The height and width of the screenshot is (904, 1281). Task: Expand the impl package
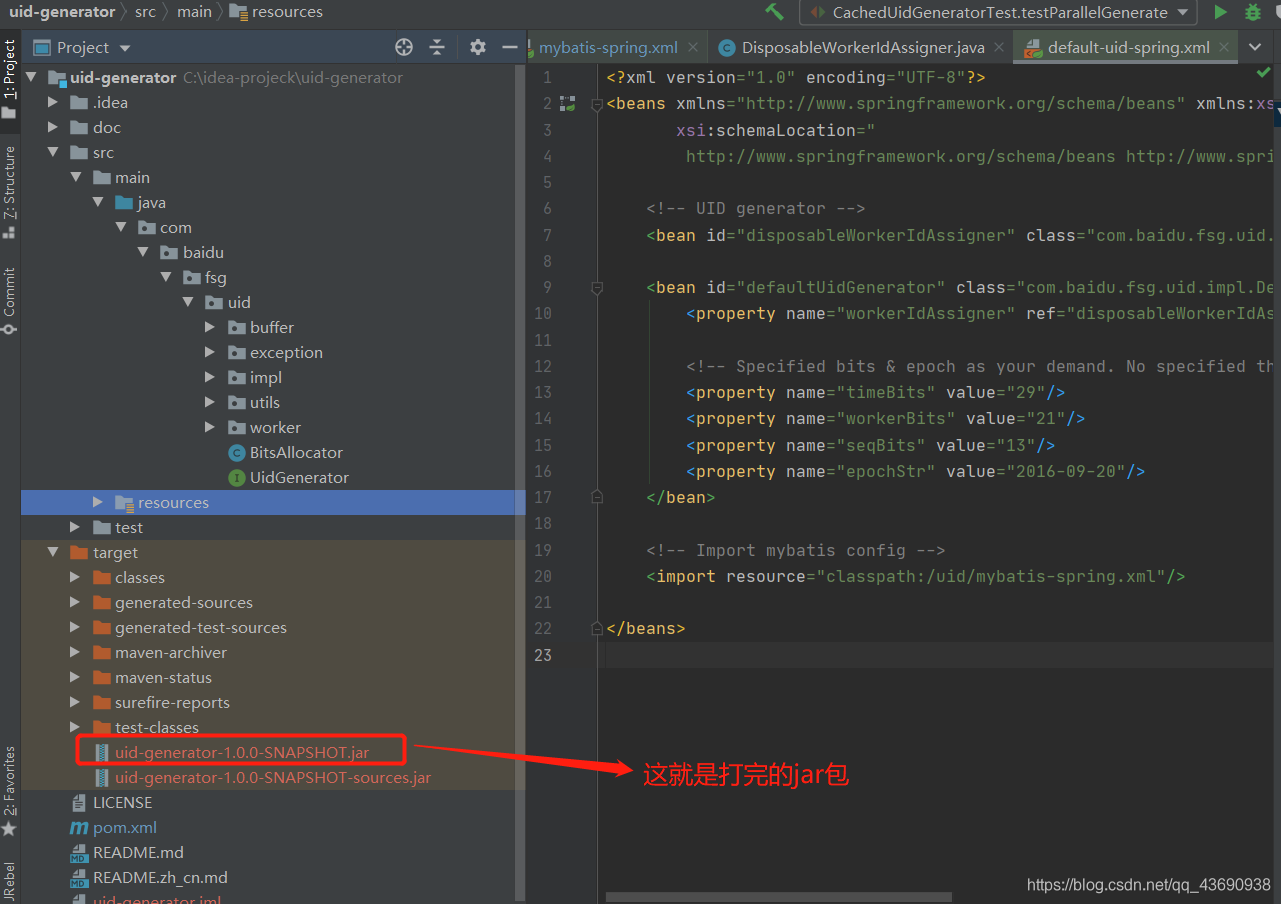[210, 377]
